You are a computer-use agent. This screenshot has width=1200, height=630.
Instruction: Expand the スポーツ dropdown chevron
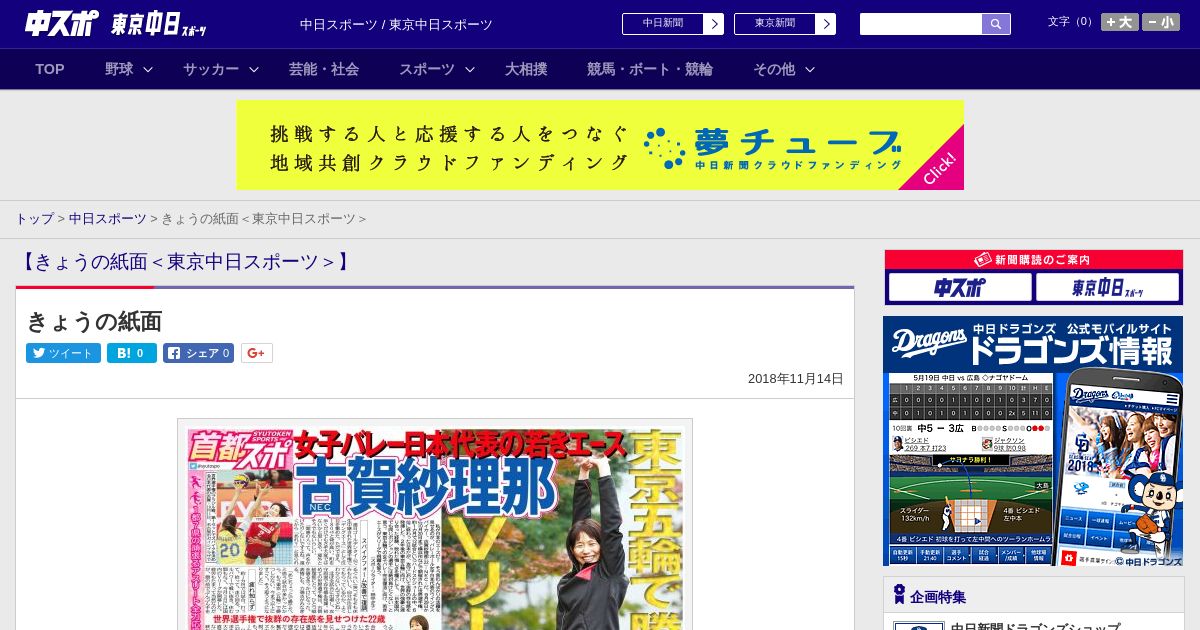(x=470, y=69)
